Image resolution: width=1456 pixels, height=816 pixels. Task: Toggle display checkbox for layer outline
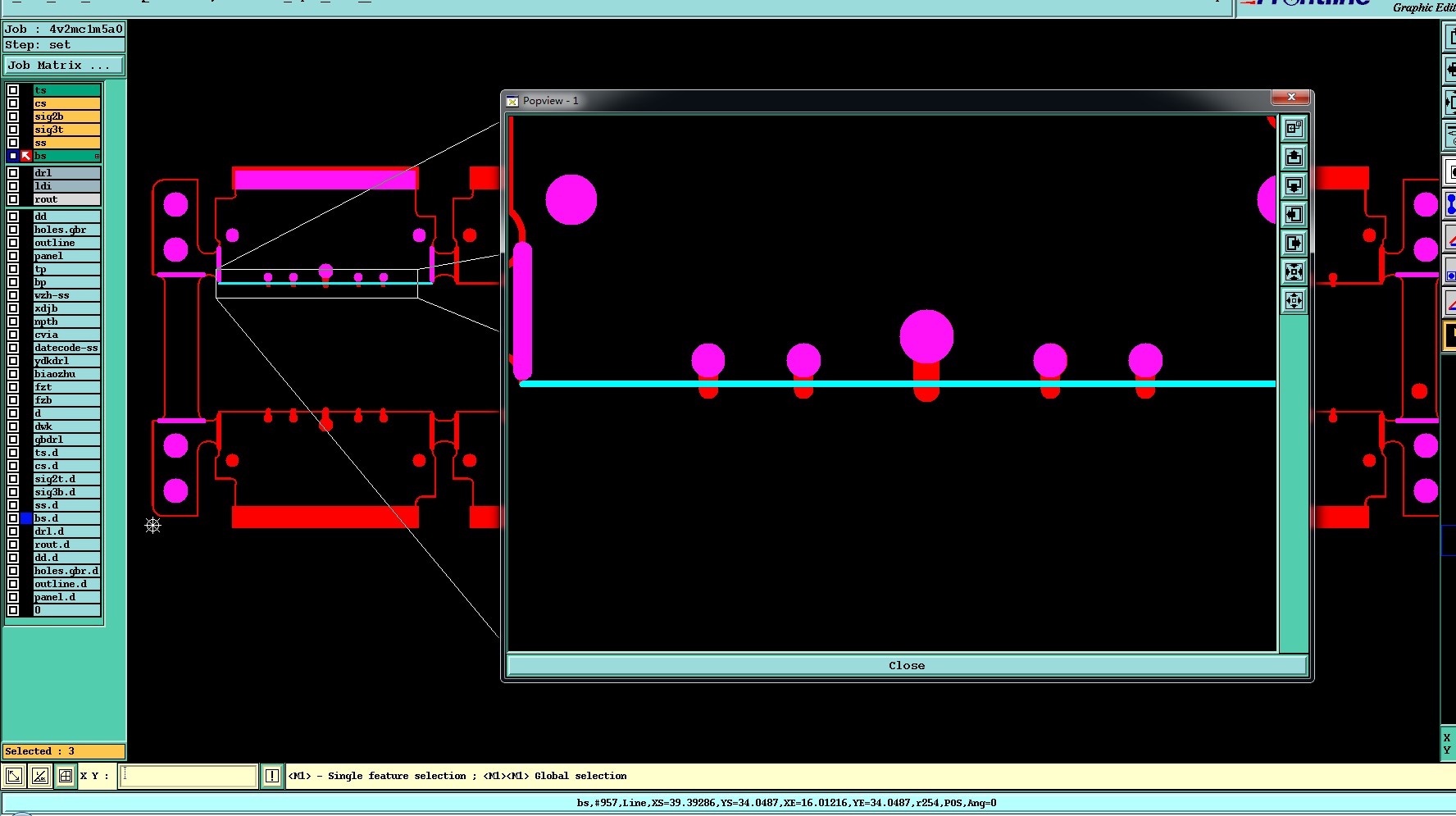pyautogui.click(x=13, y=243)
